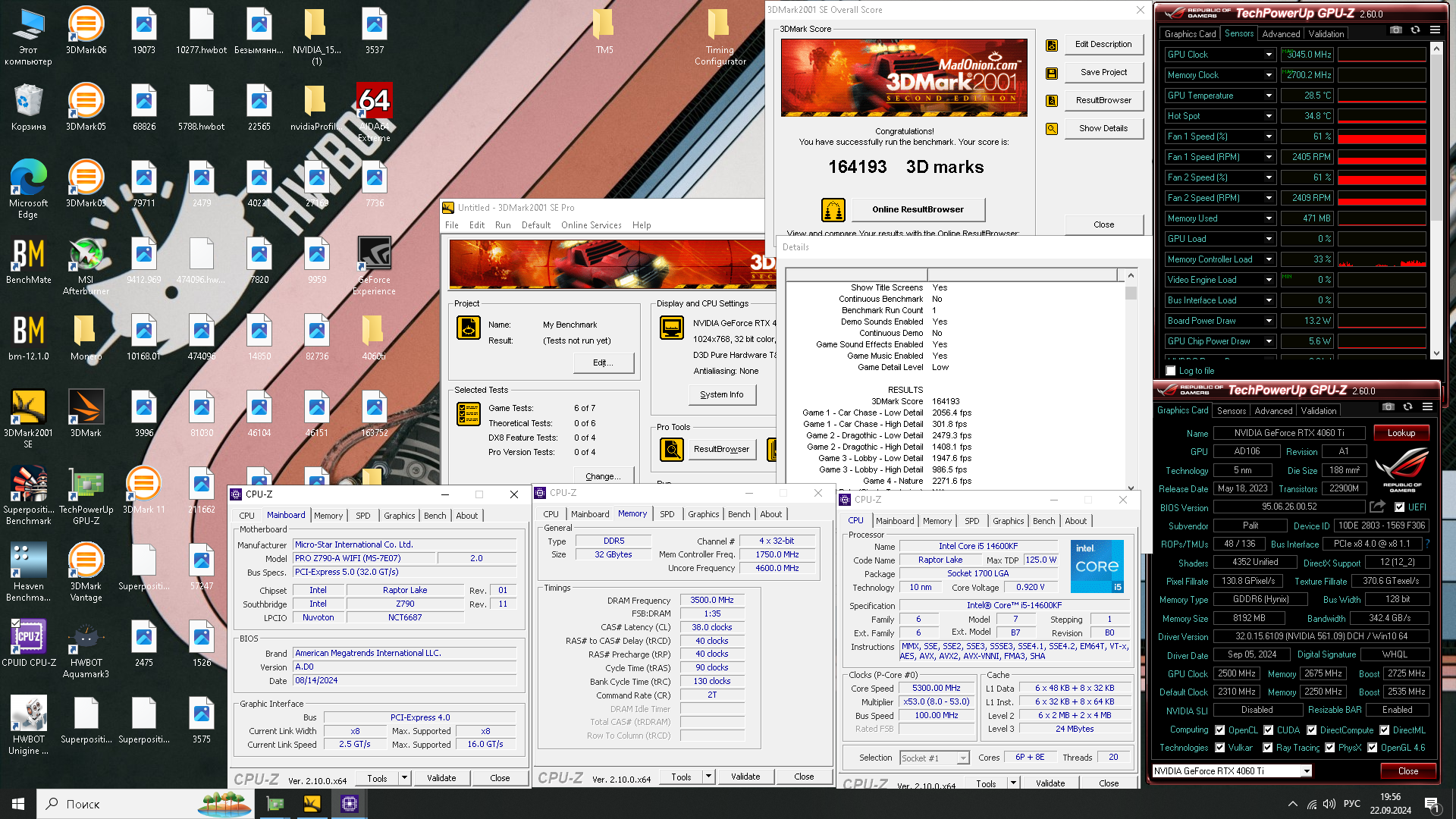Click the magnifier icon beside Show Details
The width and height of the screenshot is (1456, 819).
click(x=1052, y=129)
